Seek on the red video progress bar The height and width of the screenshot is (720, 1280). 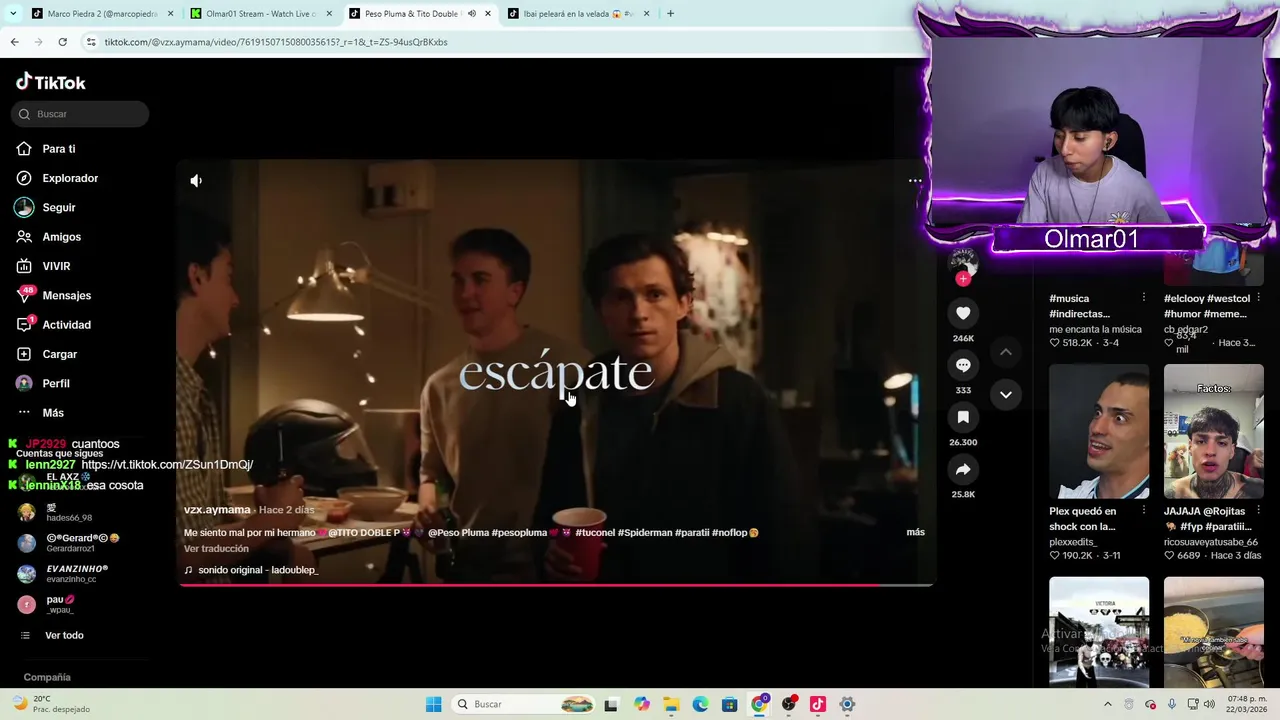click(556, 585)
